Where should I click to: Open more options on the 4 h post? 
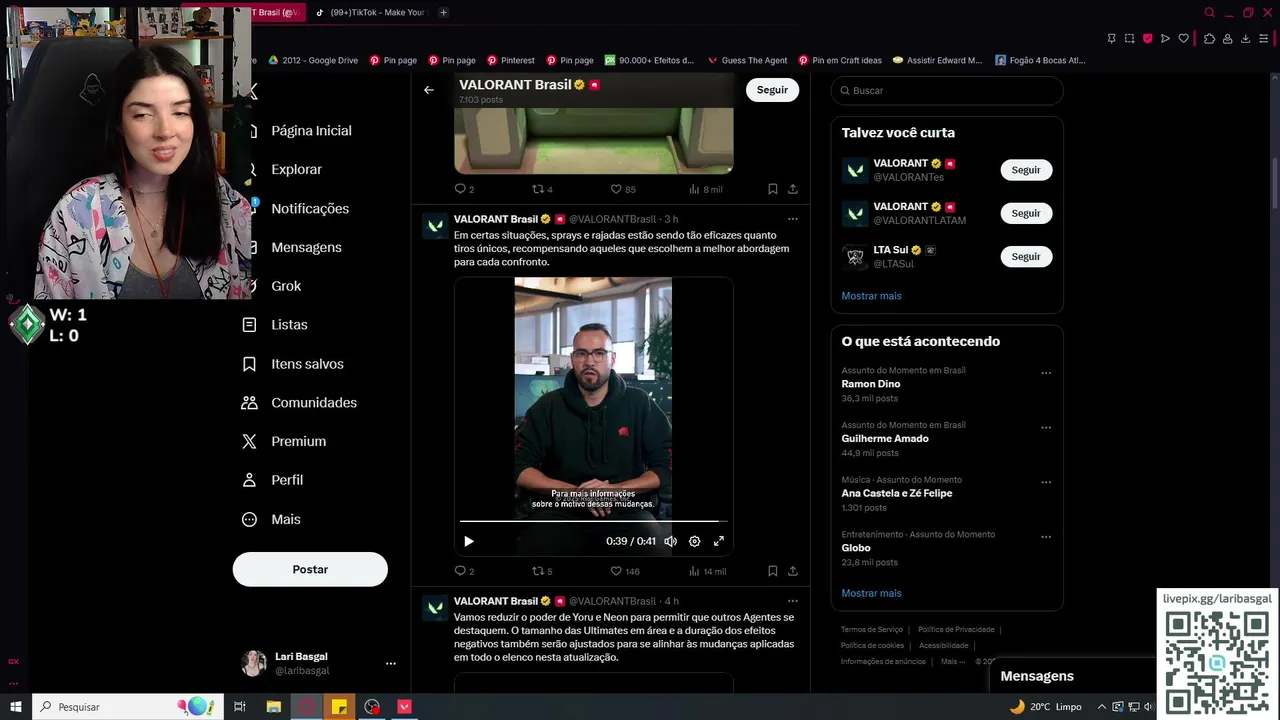tap(792, 601)
